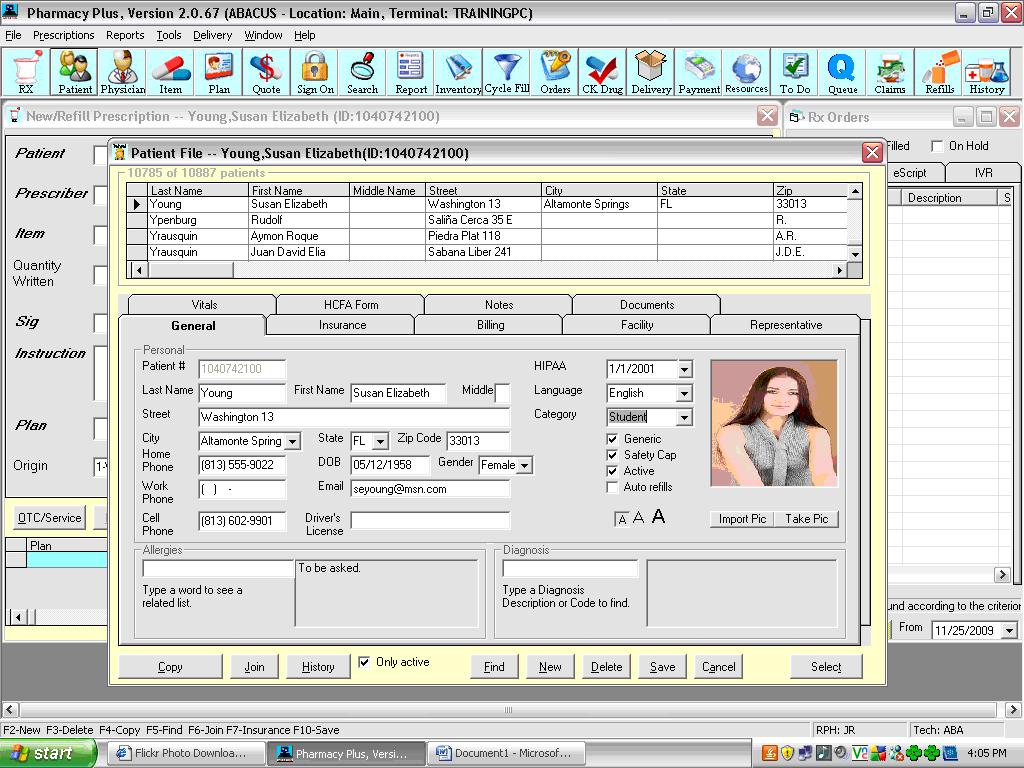Open the Prescriptions menu
Viewport: 1024px width, 768px height.
tap(63, 35)
